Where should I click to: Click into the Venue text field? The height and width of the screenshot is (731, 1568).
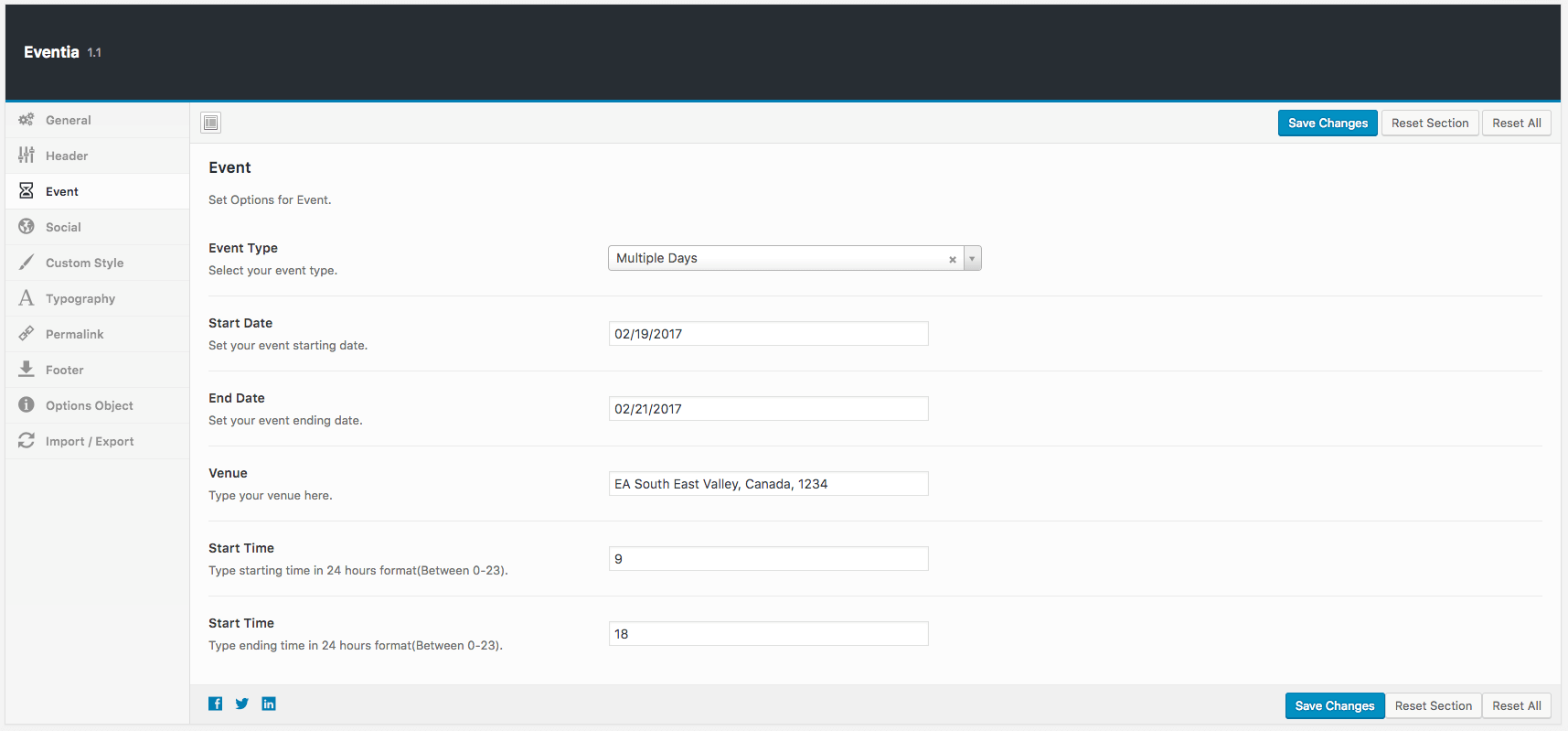click(x=768, y=484)
